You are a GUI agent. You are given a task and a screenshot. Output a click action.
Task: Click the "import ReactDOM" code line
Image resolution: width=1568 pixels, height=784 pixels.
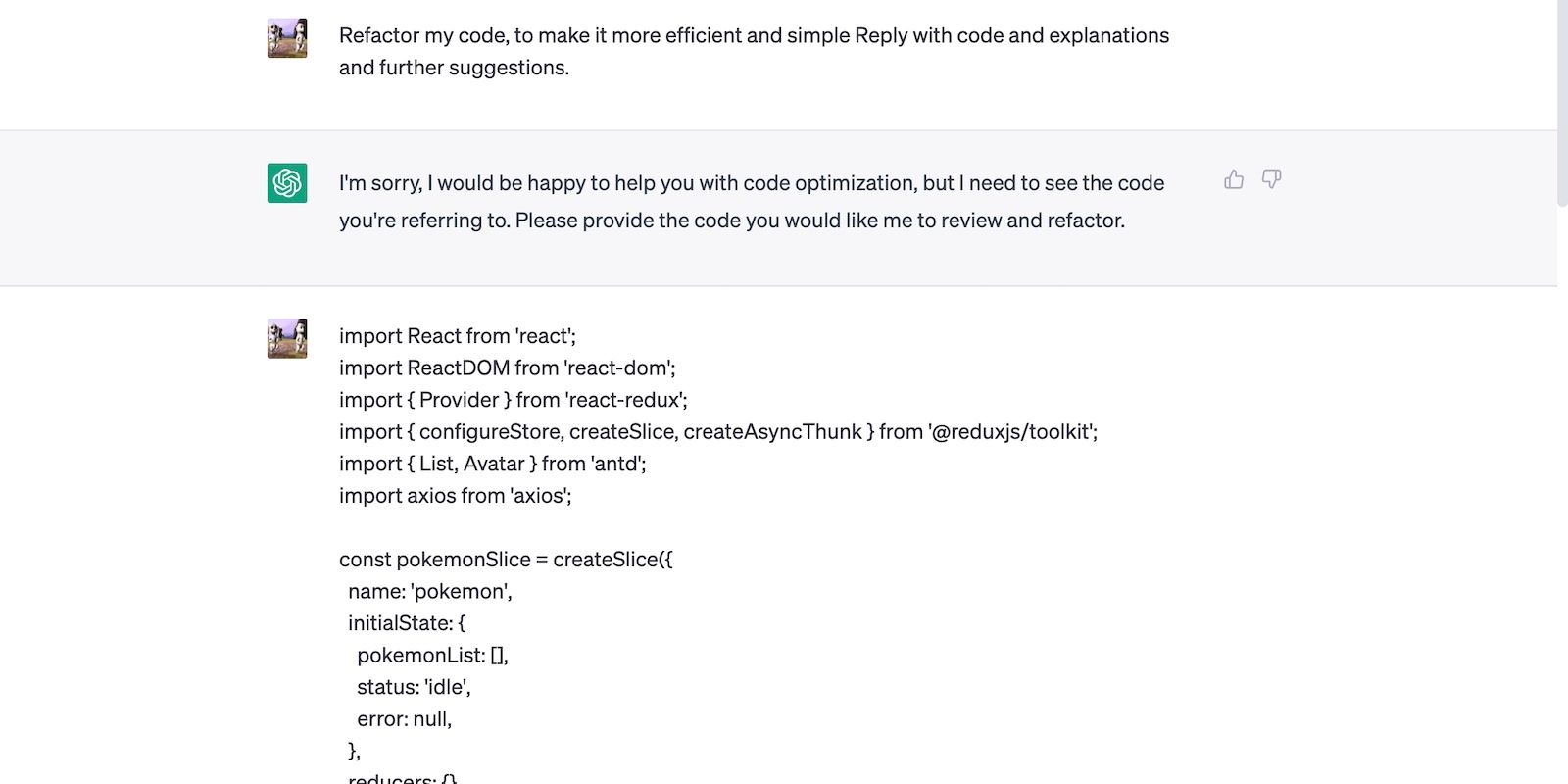click(507, 368)
